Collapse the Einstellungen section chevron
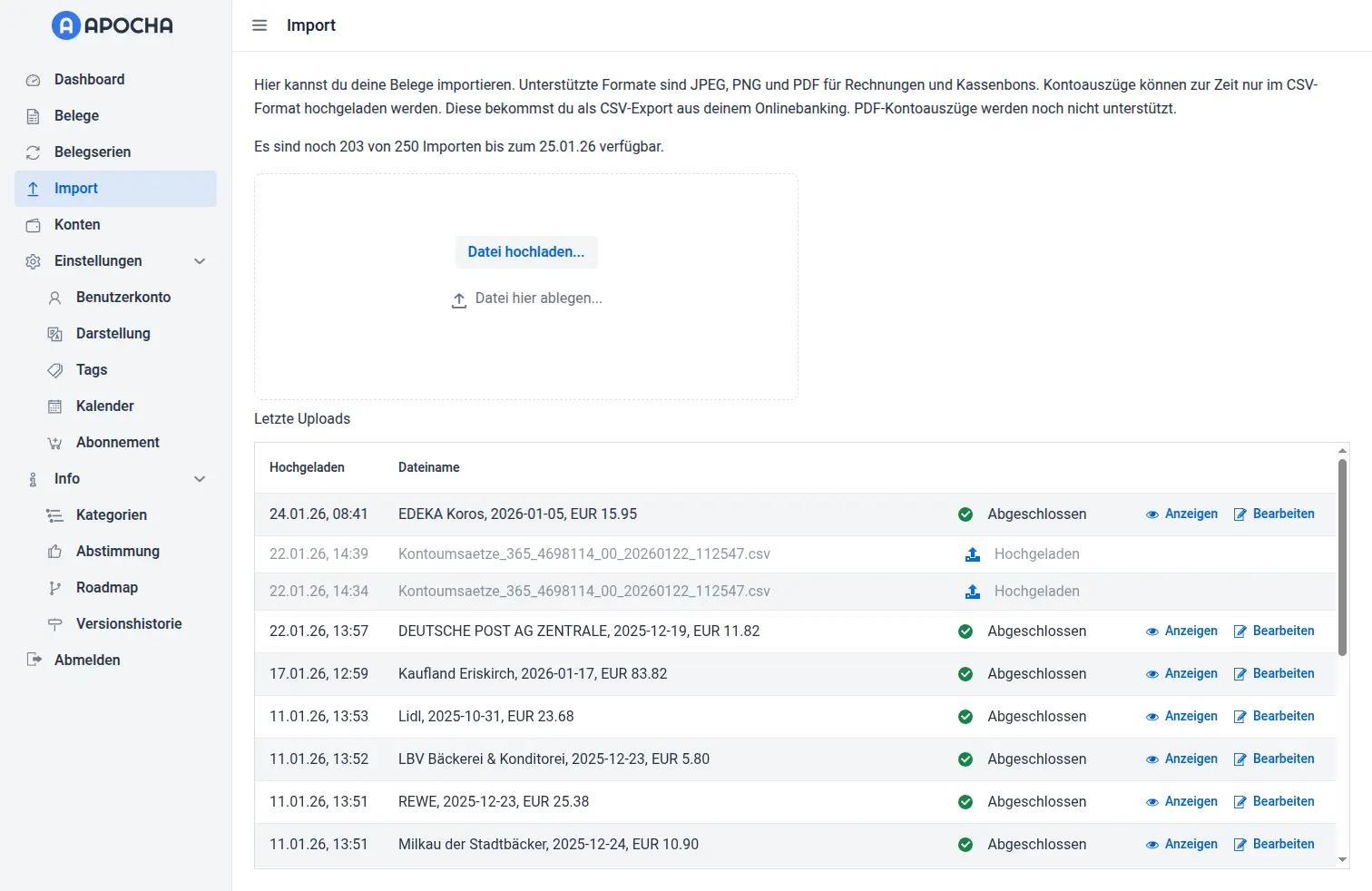 tap(200, 260)
